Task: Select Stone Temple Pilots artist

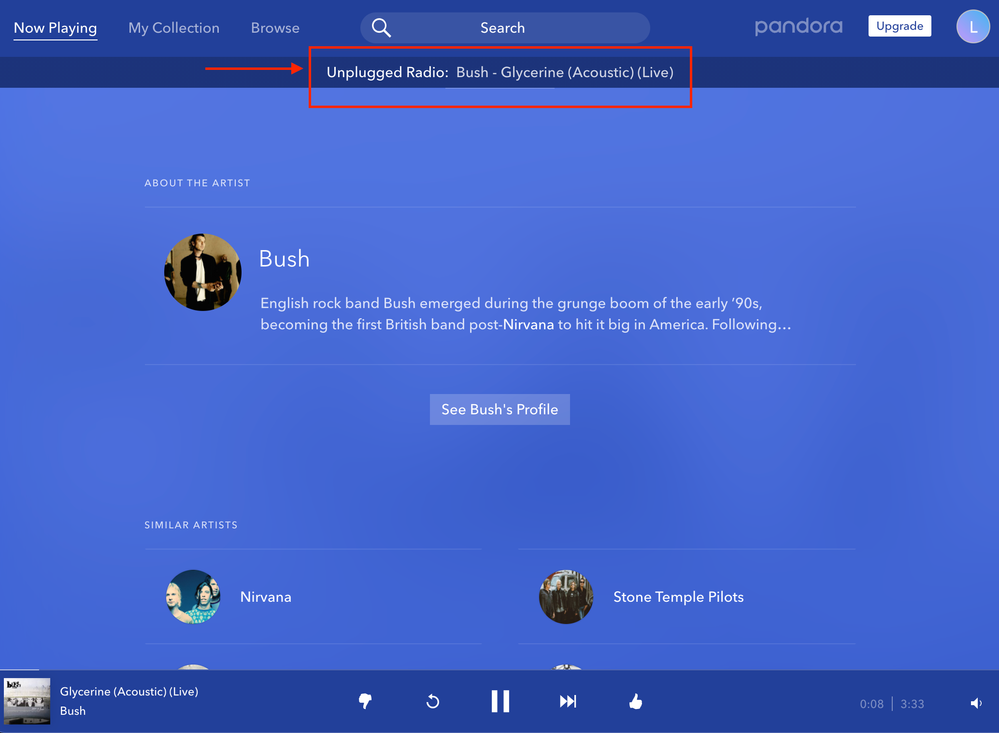Action: 678,597
